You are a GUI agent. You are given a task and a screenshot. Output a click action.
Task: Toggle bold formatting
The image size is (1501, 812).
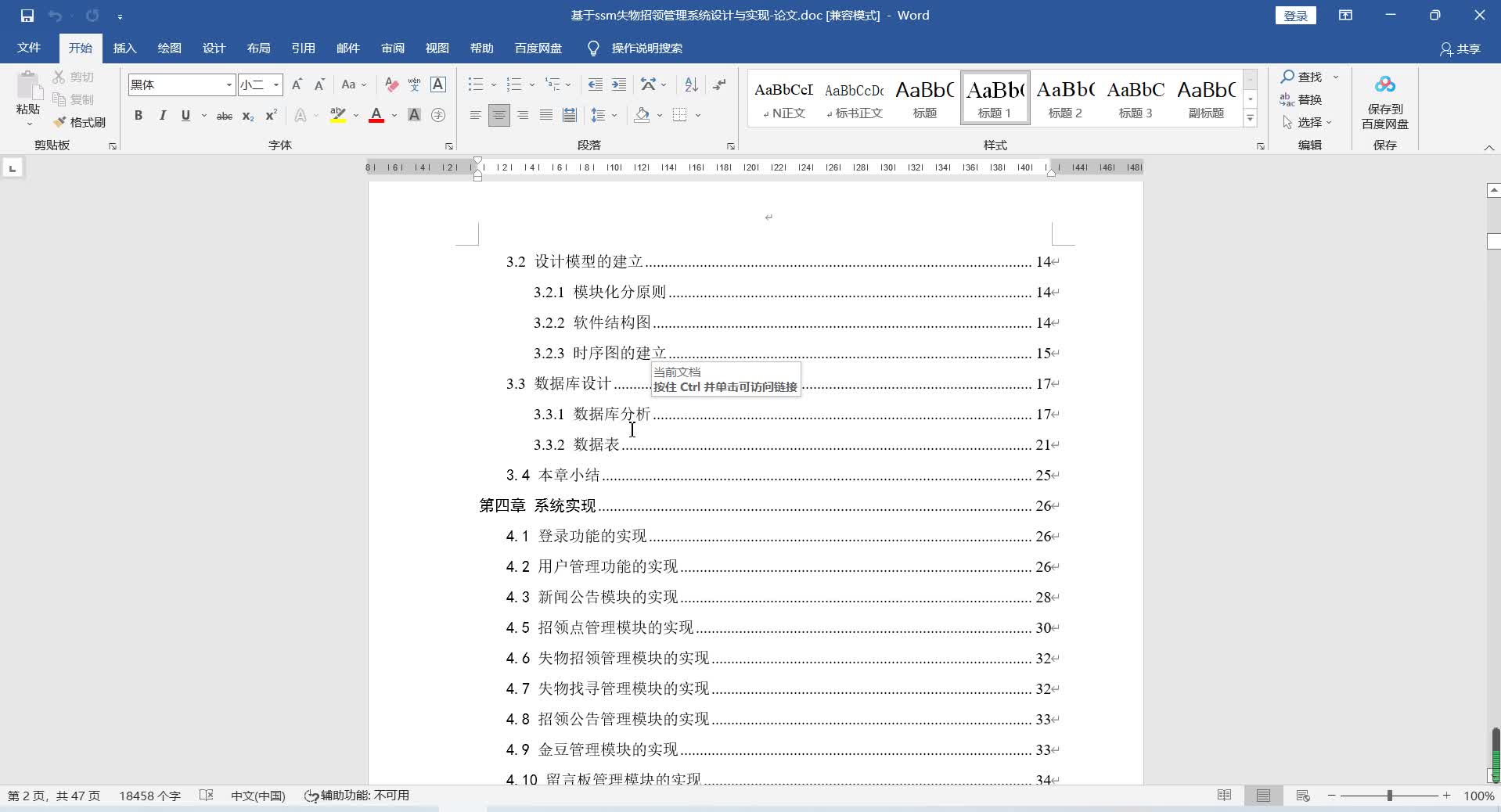click(x=139, y=116)
